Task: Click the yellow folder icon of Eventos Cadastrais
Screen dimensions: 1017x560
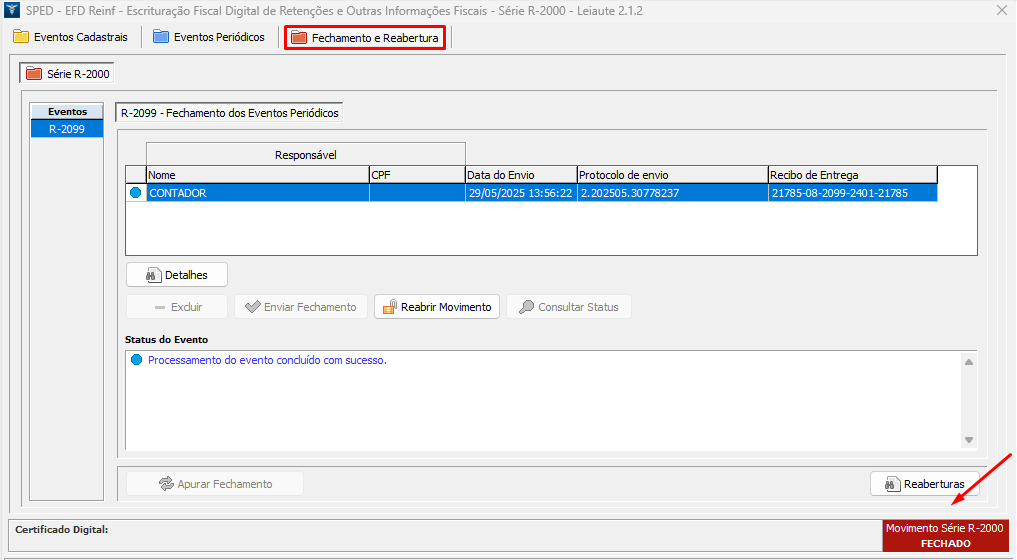Action: tap(21, 37)
